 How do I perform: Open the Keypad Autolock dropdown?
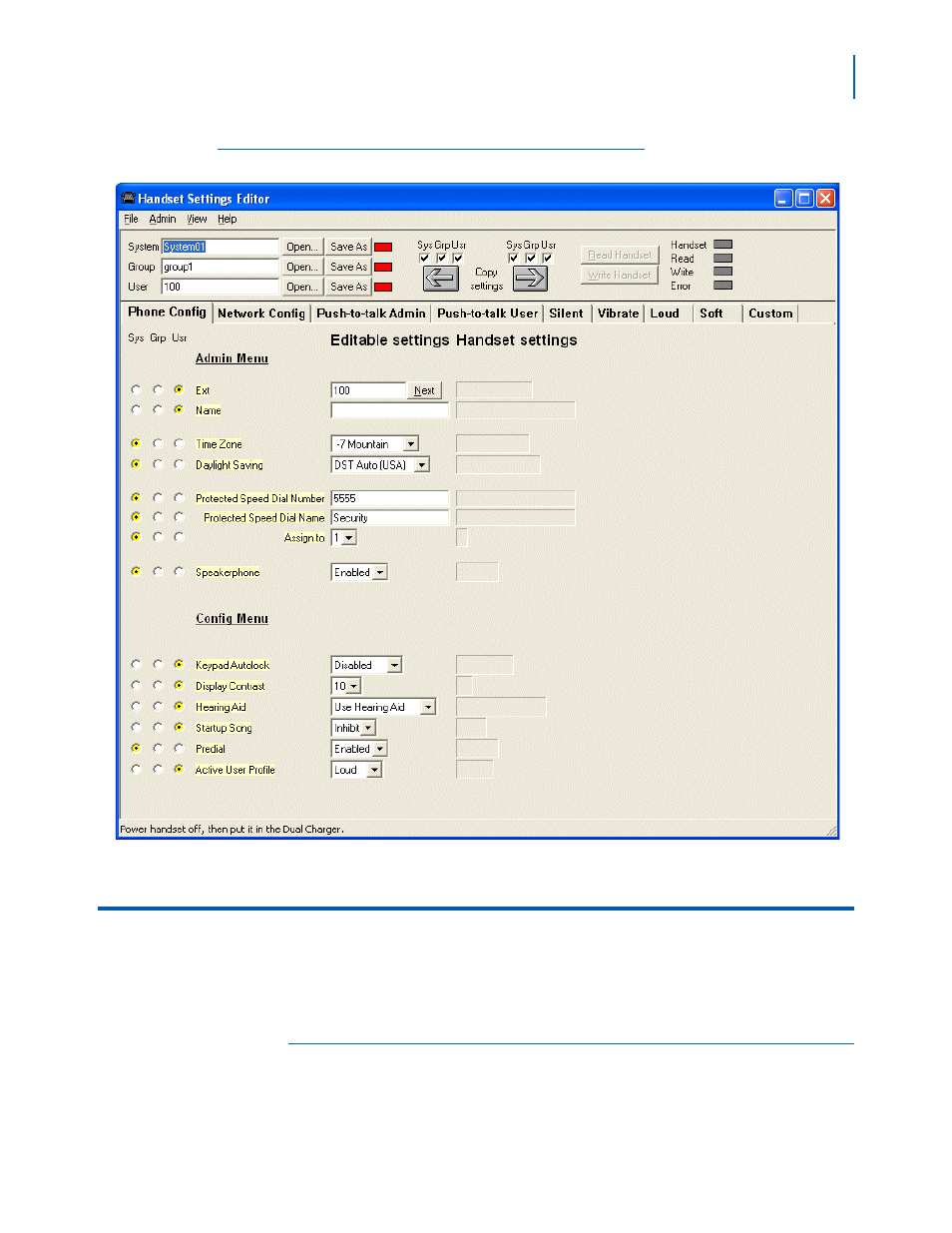click(x=395, y=665)
